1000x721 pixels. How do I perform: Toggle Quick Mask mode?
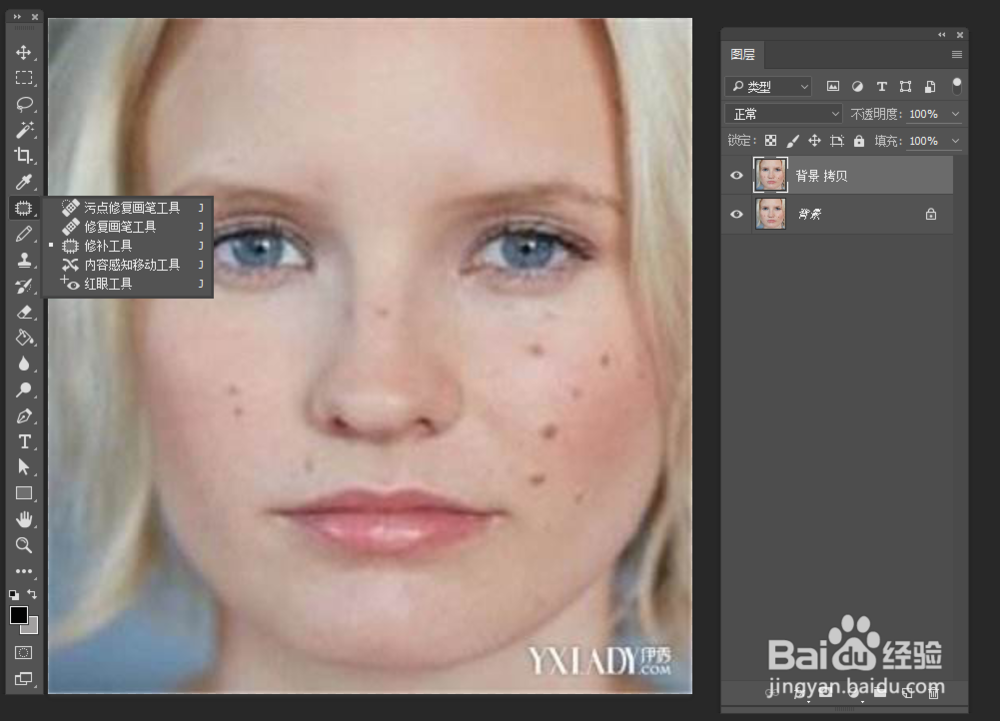(24, 652)
